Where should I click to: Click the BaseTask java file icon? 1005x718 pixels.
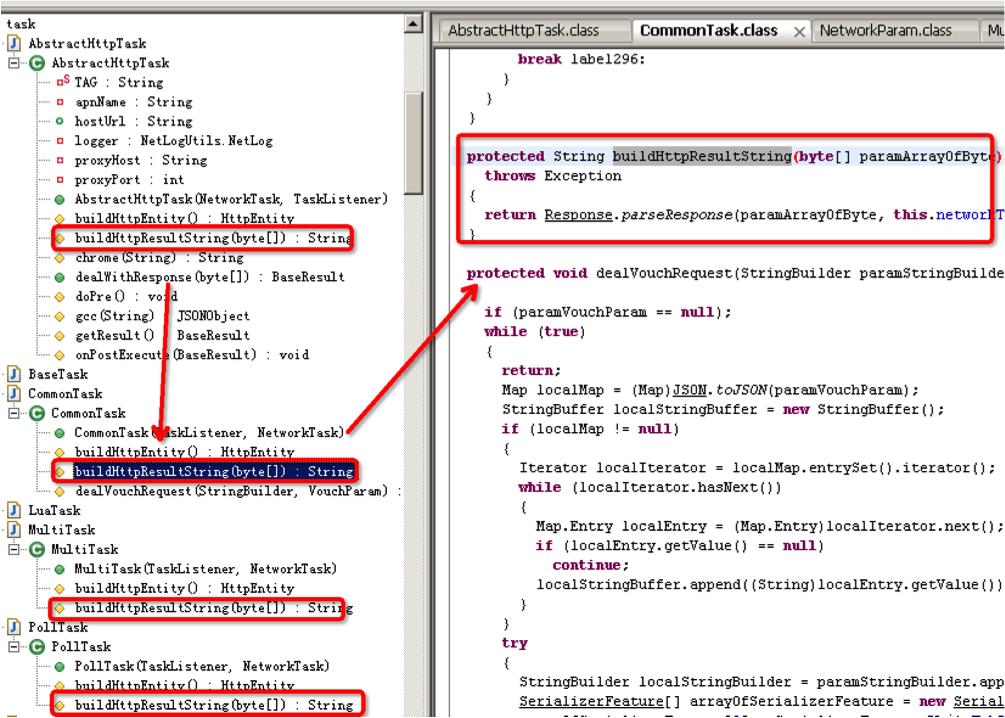pyautogui.click(x=14, y=374)
